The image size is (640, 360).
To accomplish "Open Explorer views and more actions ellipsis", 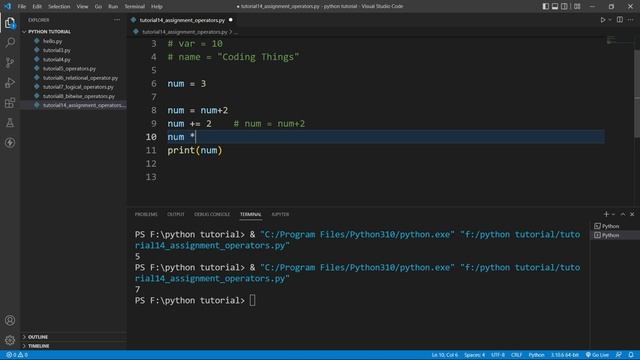I will click(x=117, y=20).
